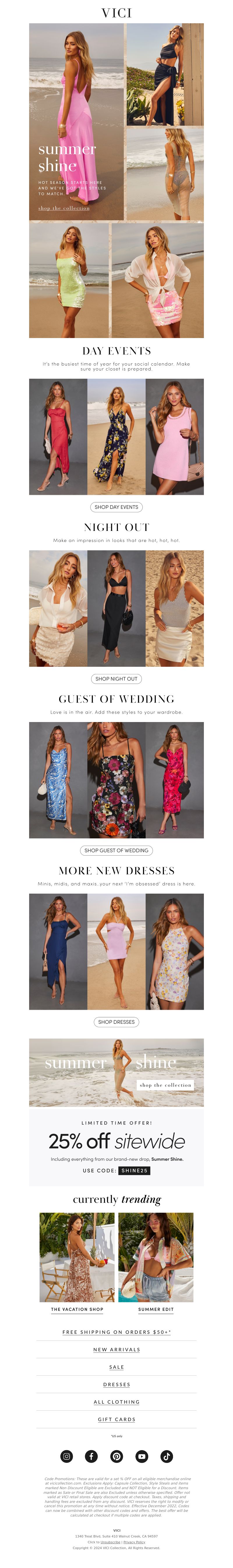
Task: Click Shop Guest of Wedding button
Action: (x=116, y=850)
